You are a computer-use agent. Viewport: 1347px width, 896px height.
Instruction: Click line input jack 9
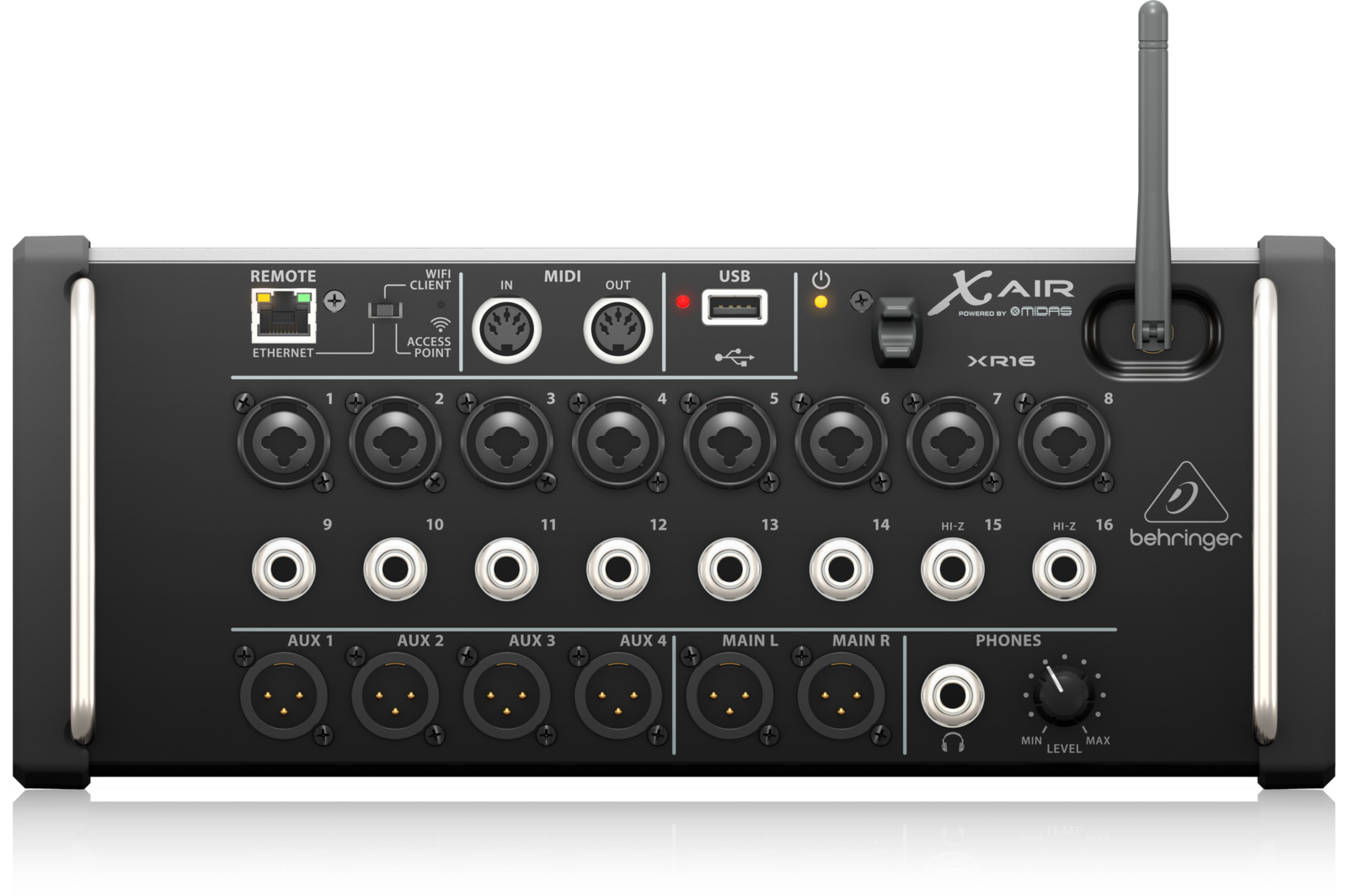(x=284, y=569)
